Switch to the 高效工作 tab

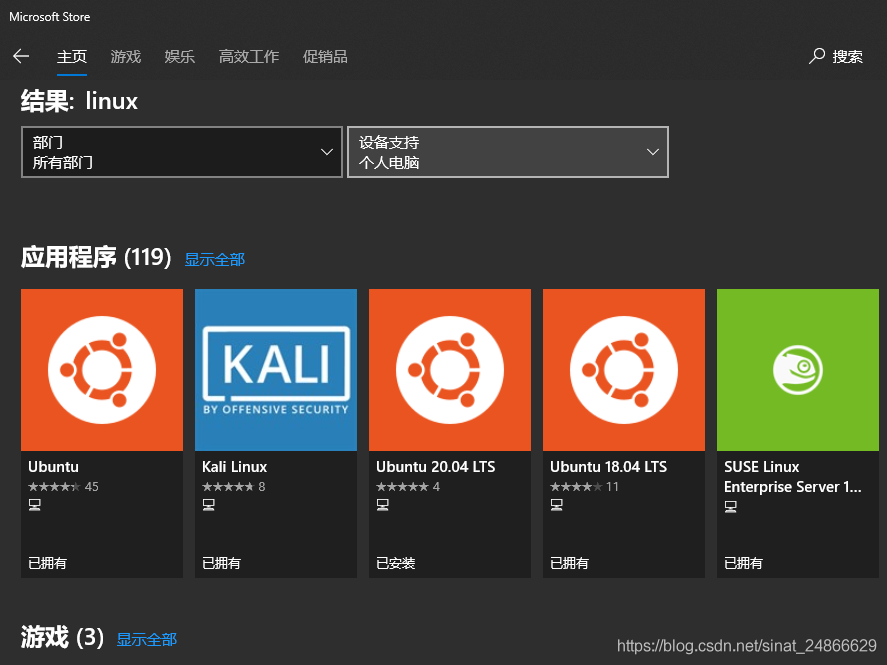(249, 57)
